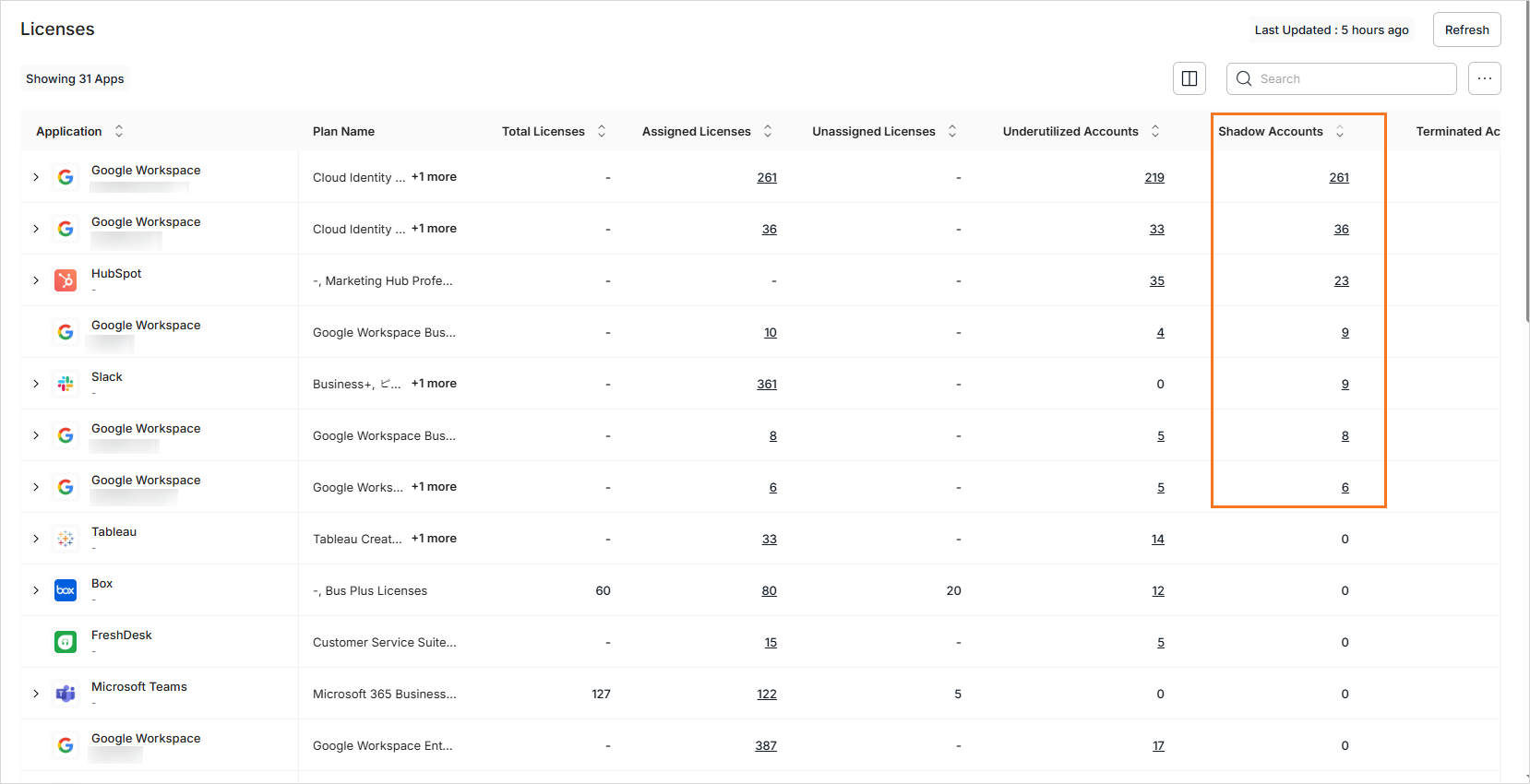The width and height of the screenshot is (1530, 784).
Task: Click Last Updated 5 hours ago label
Action: 1332,30
